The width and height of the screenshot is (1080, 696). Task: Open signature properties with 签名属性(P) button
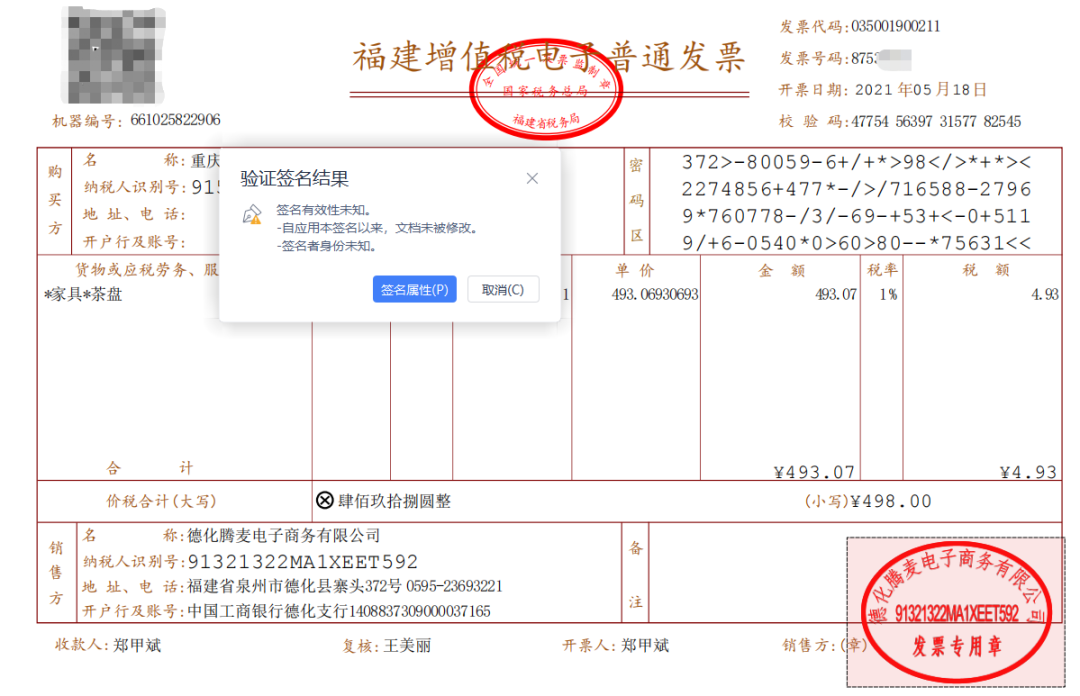tap(414, 289)
